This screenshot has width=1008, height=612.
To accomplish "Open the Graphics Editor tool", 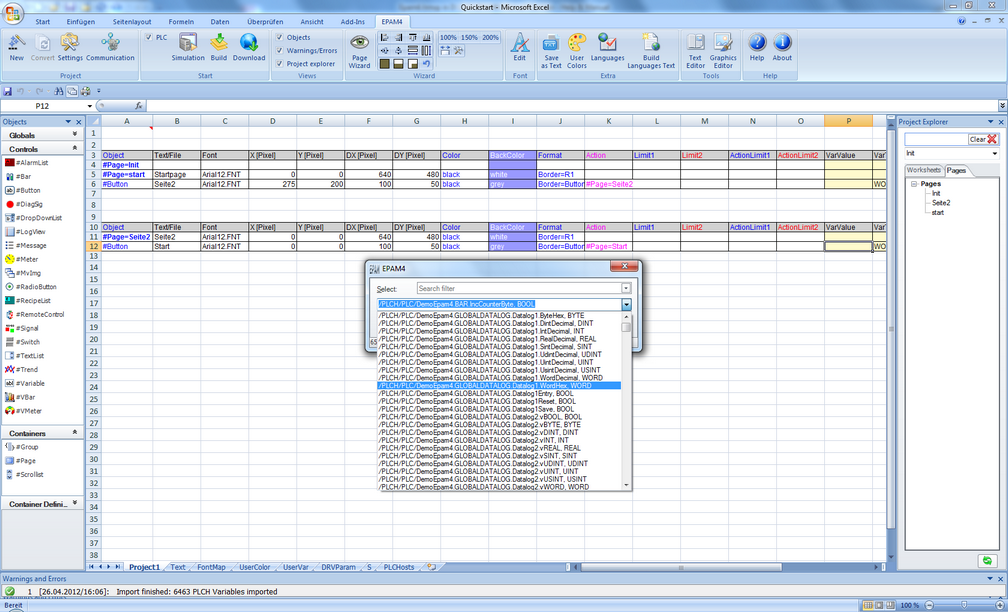I will coord(723,51).
